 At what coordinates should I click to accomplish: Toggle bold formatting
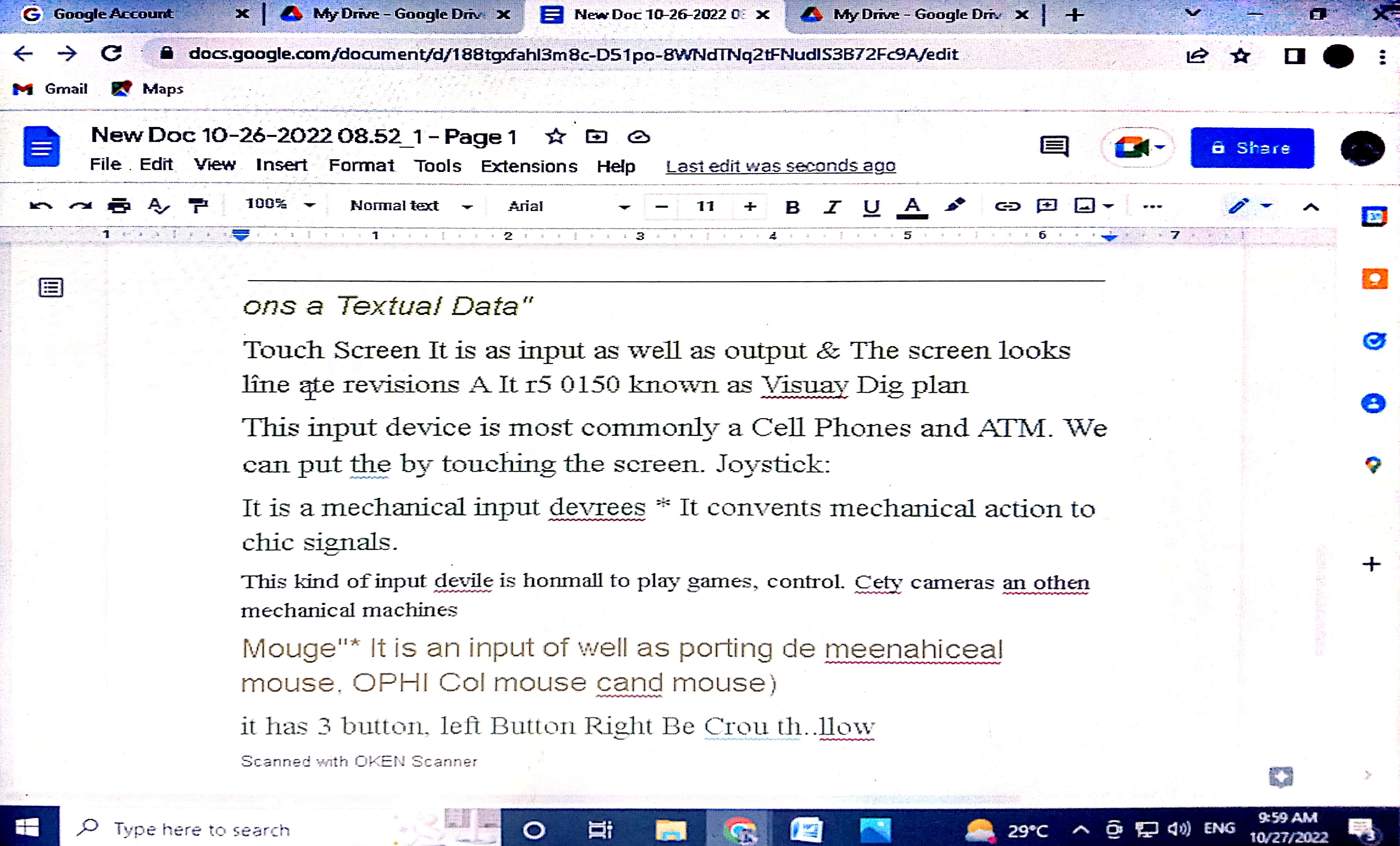coord(792,207)
